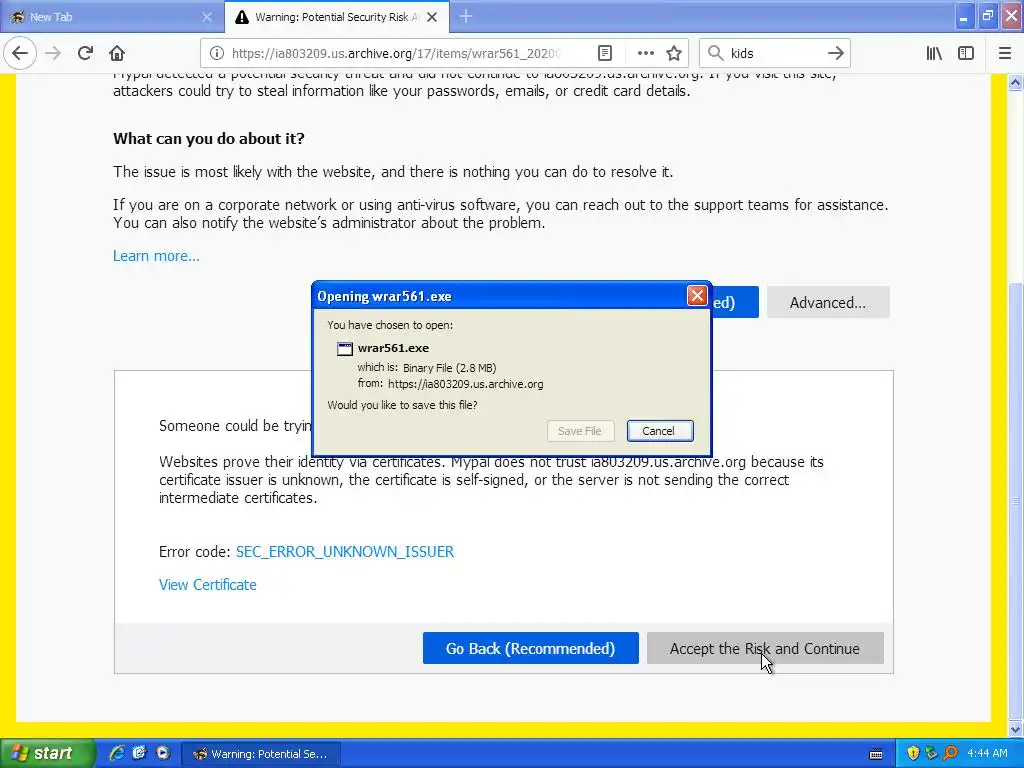This screenshot has height=768, width=1024.
Task: Click the orange magnifier tray icon
Action: click(x=950, y=754)
